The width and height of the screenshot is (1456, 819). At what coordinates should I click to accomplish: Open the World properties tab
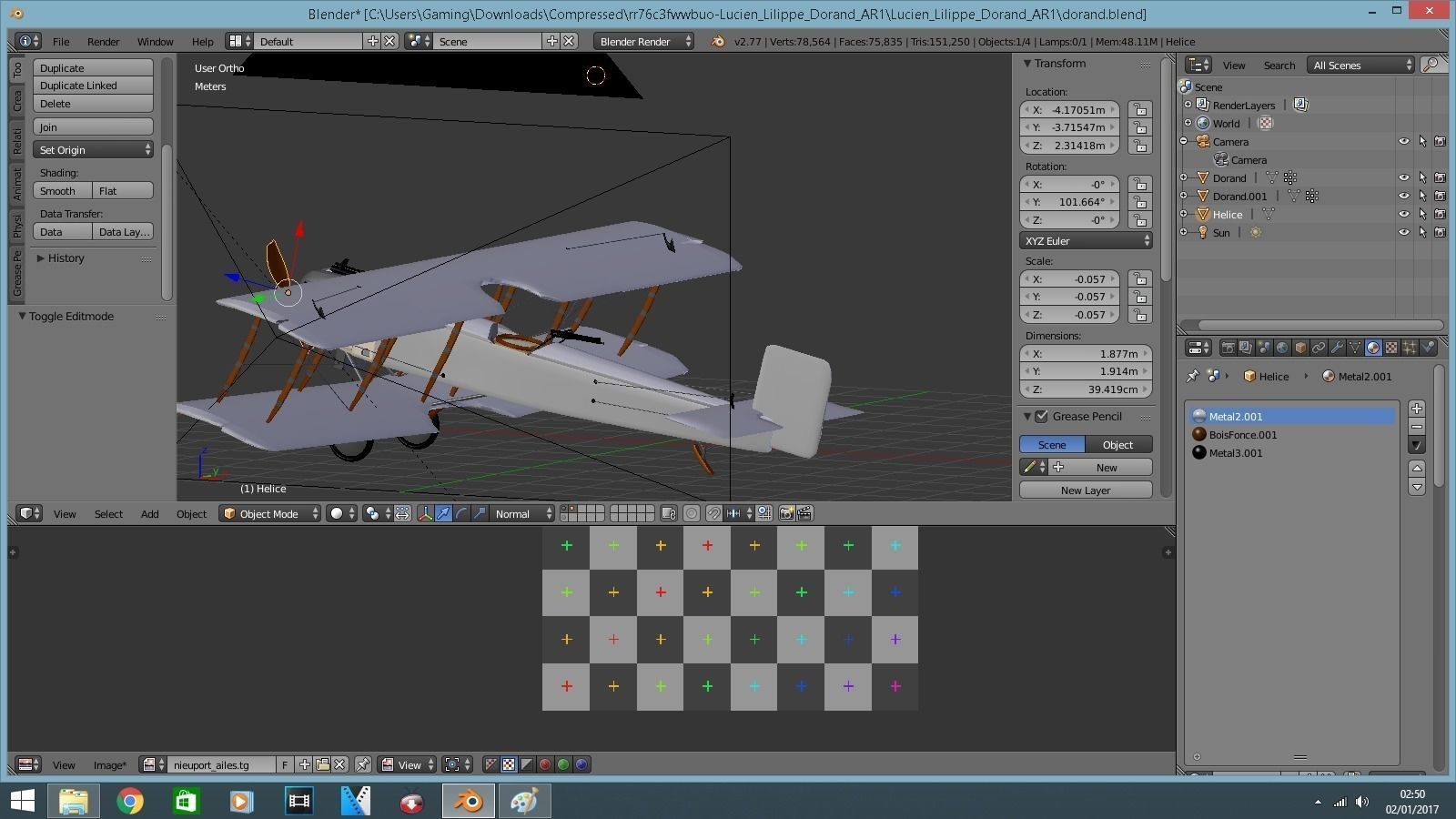pyautogui.click(x=1282, y=348)
